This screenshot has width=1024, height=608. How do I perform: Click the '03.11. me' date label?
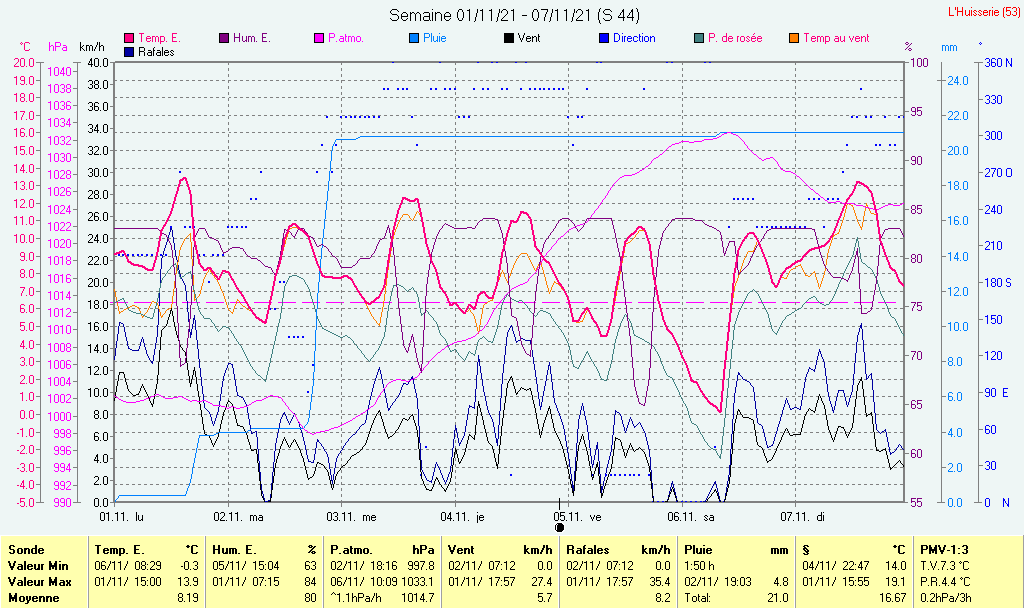click(351, 517)
